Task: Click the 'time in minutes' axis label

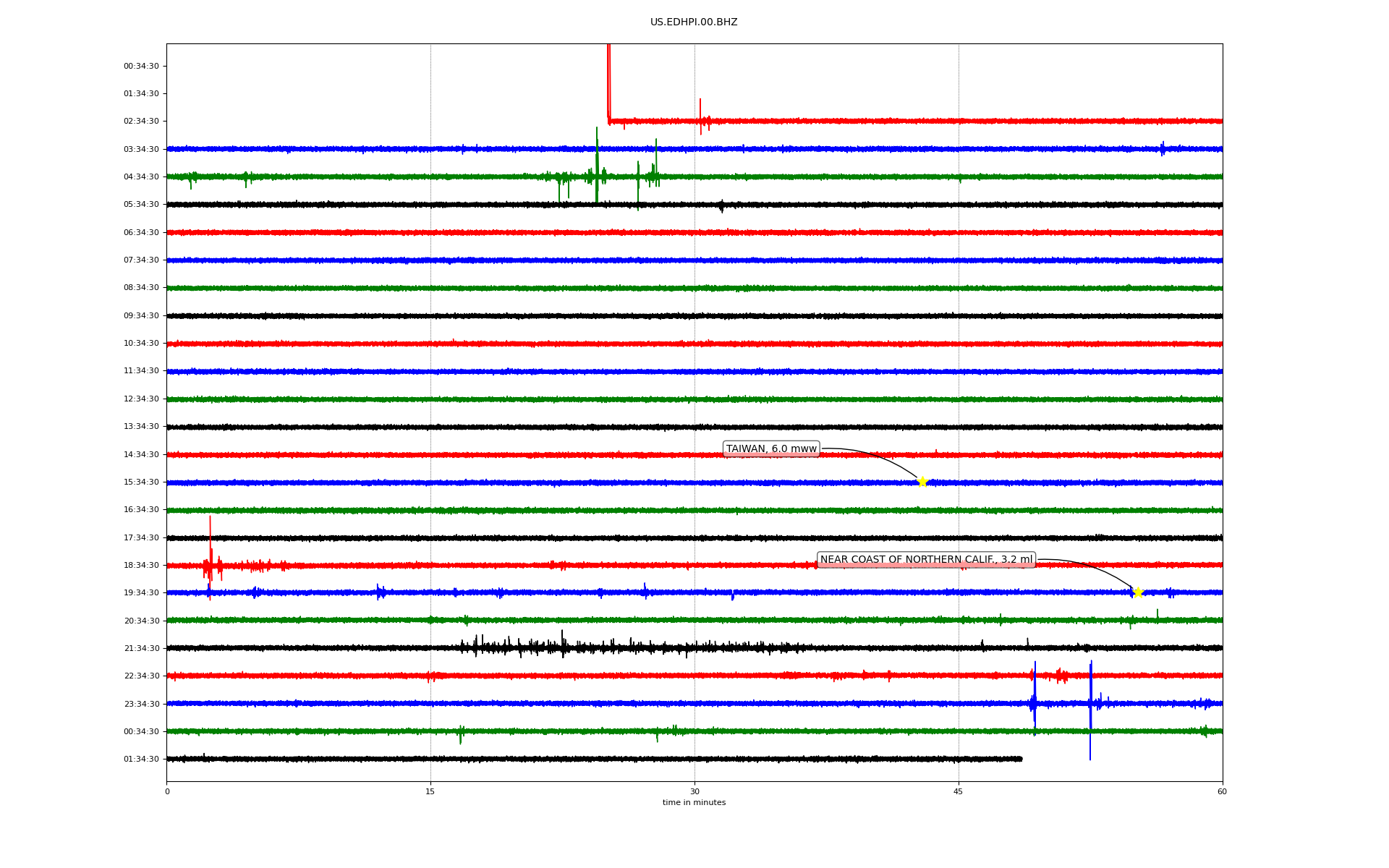Action: pos(694,803)
